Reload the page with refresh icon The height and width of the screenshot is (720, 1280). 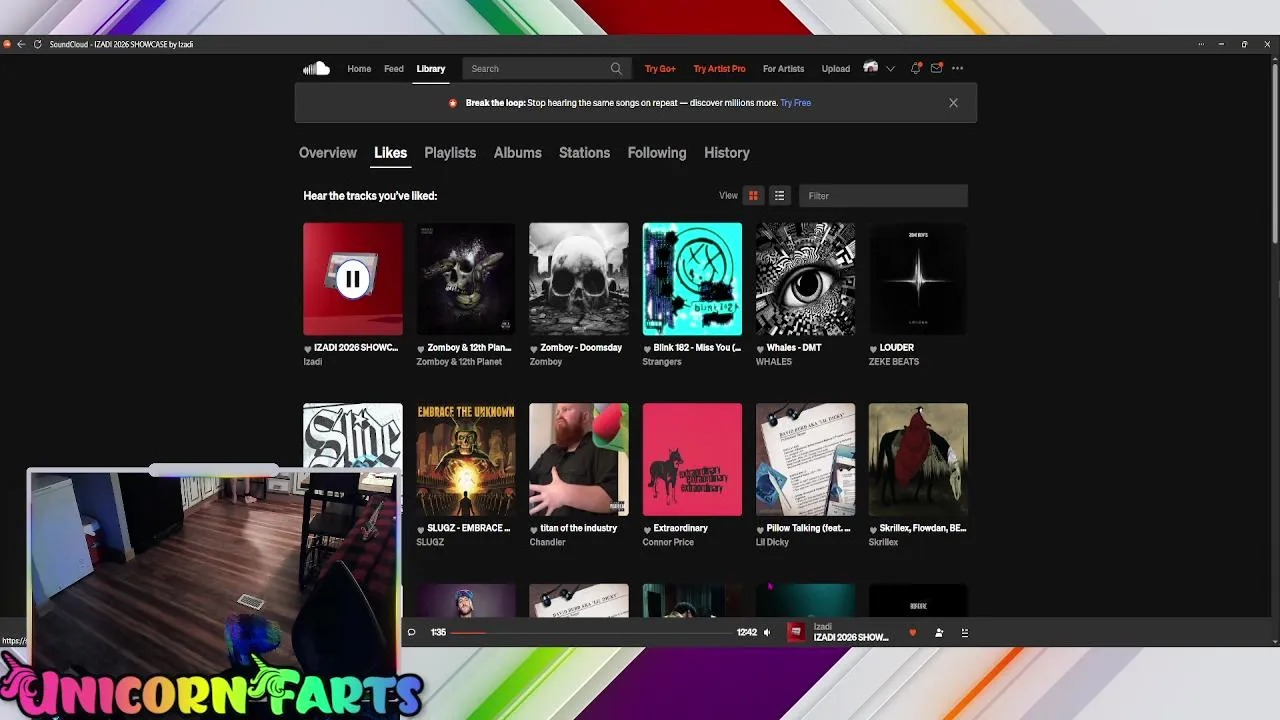pyautogui.click(x=37, y=44)
